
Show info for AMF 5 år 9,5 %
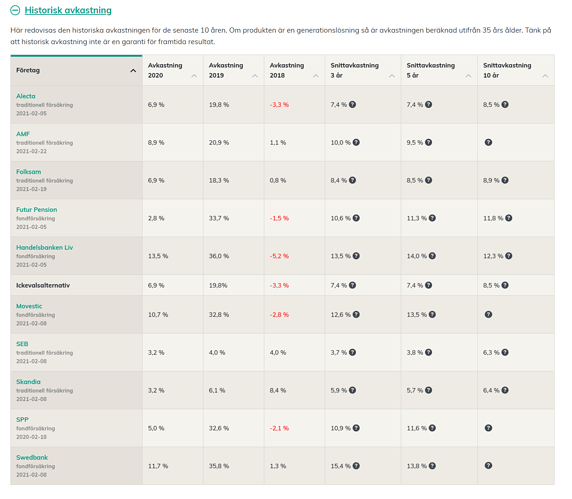pyautogui.click(x=429, y=142)
